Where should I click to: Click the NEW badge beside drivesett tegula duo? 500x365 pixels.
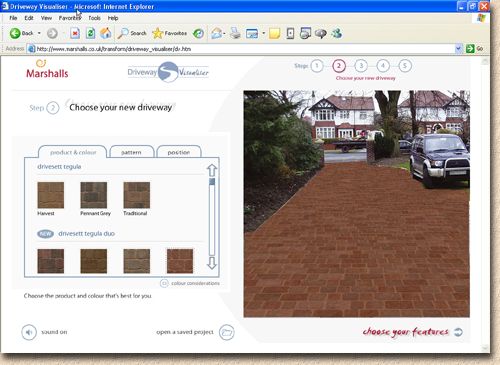[45, 234]
